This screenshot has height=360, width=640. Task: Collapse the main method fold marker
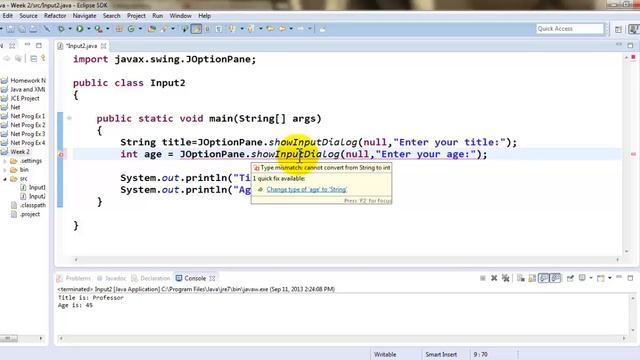click(69, 118)
